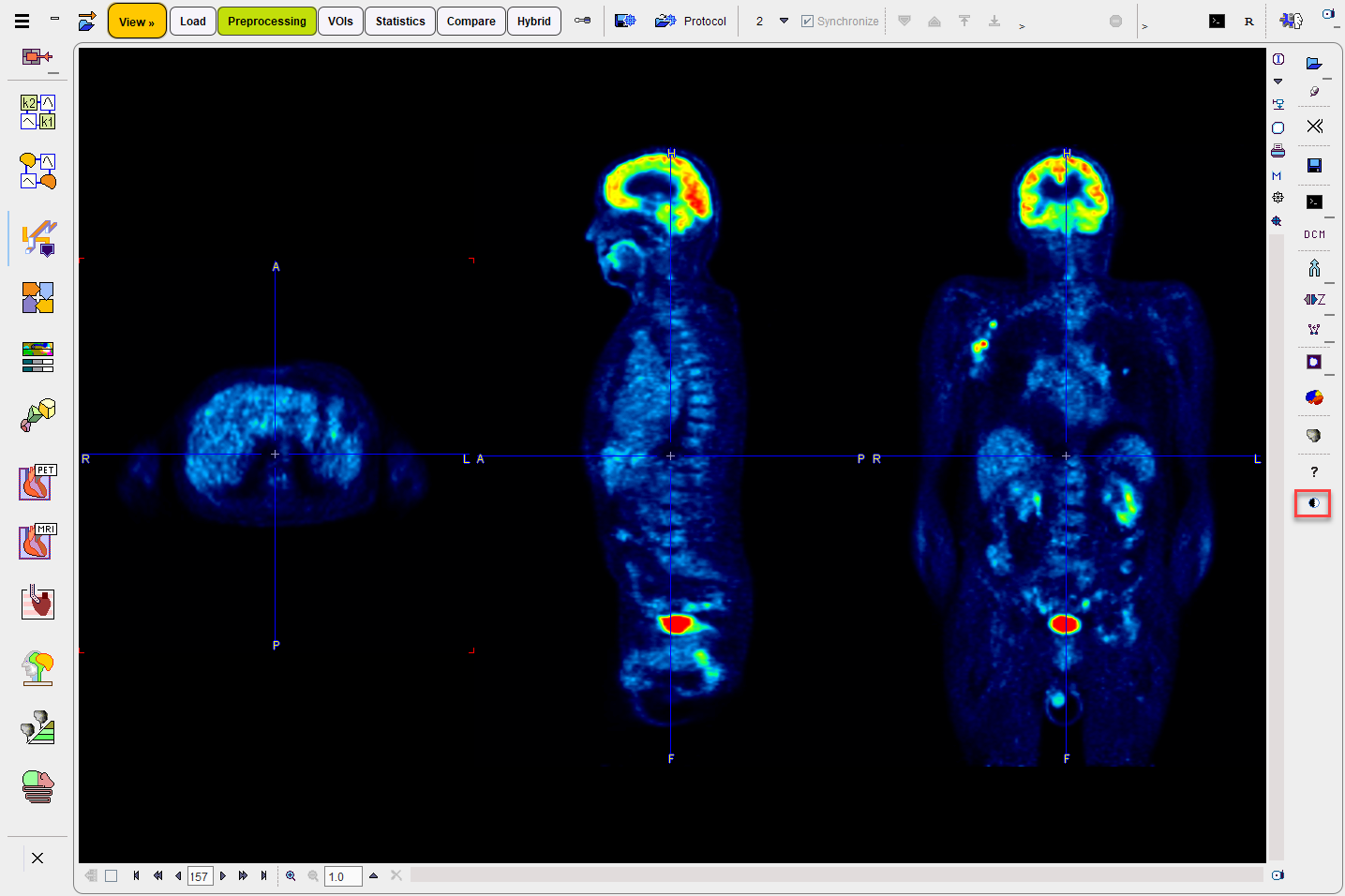The image size is (1345, 896).
Task: Open the image fusion puzzle-pieces tool
Action: point(37,298)
